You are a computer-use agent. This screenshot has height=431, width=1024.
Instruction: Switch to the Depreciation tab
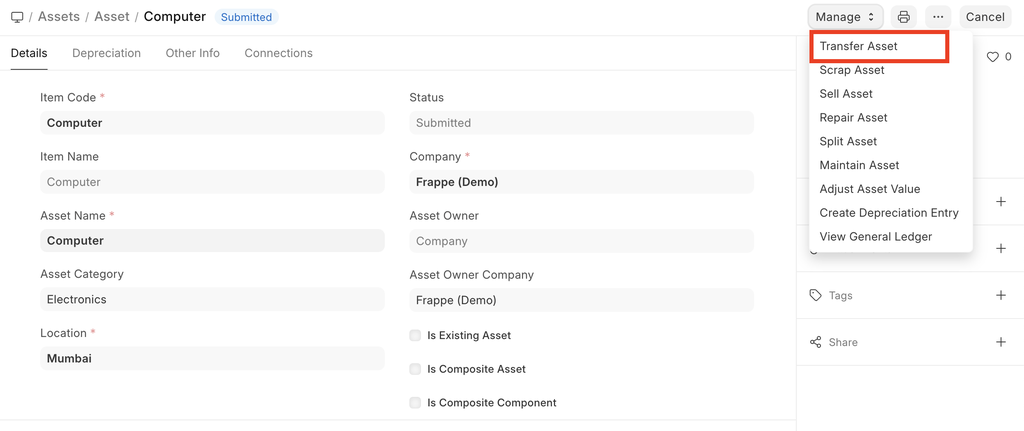[106, 53]
